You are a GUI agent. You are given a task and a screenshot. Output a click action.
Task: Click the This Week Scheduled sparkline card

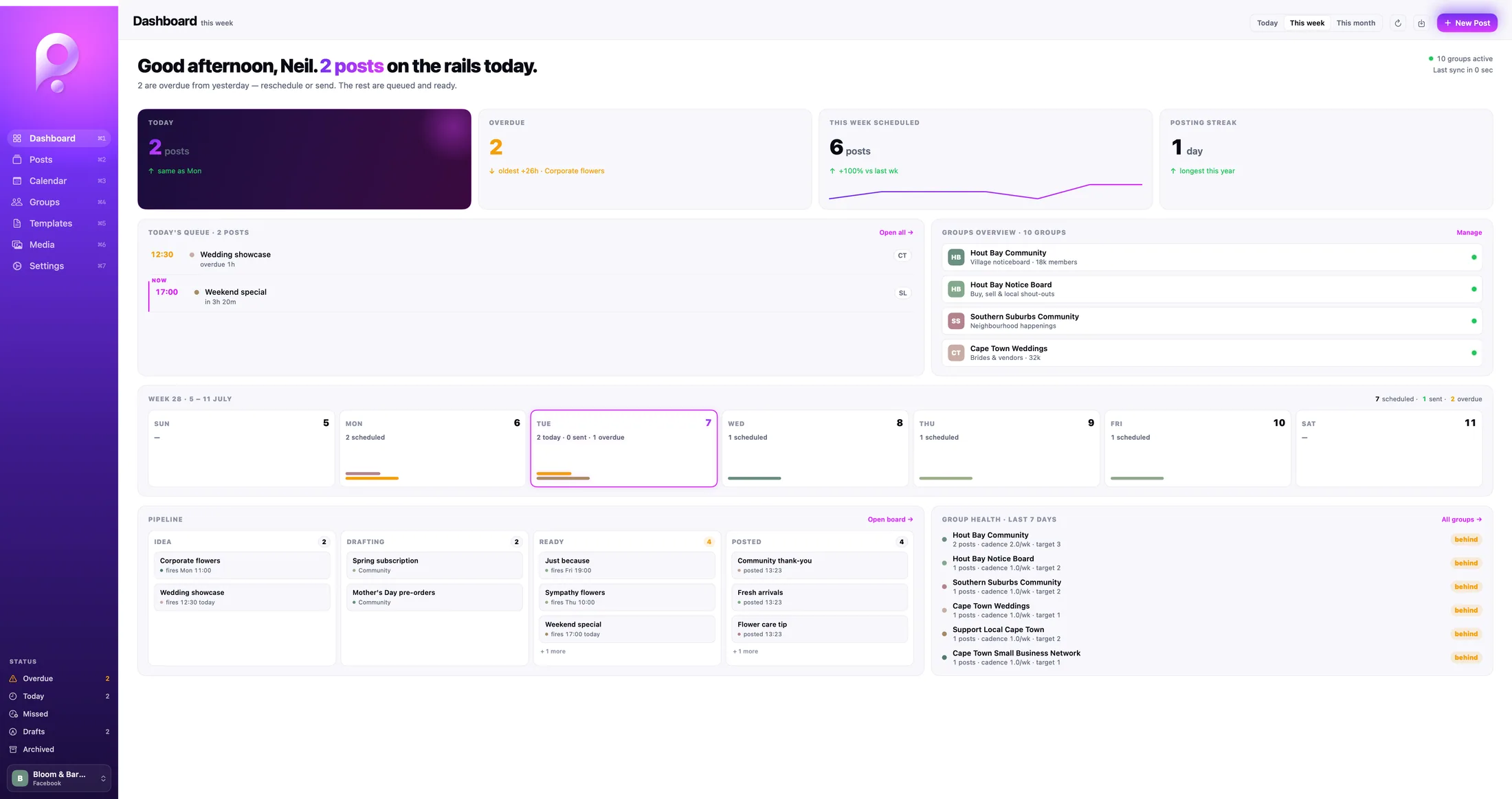click(986, 159)
